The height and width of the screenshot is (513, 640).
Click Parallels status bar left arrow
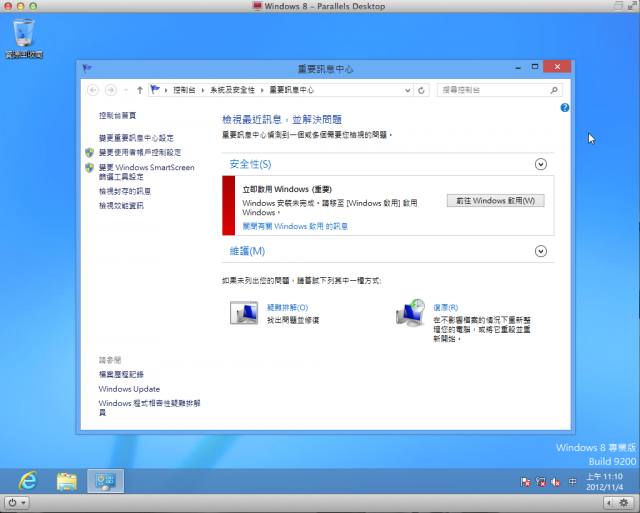point(609,503)
